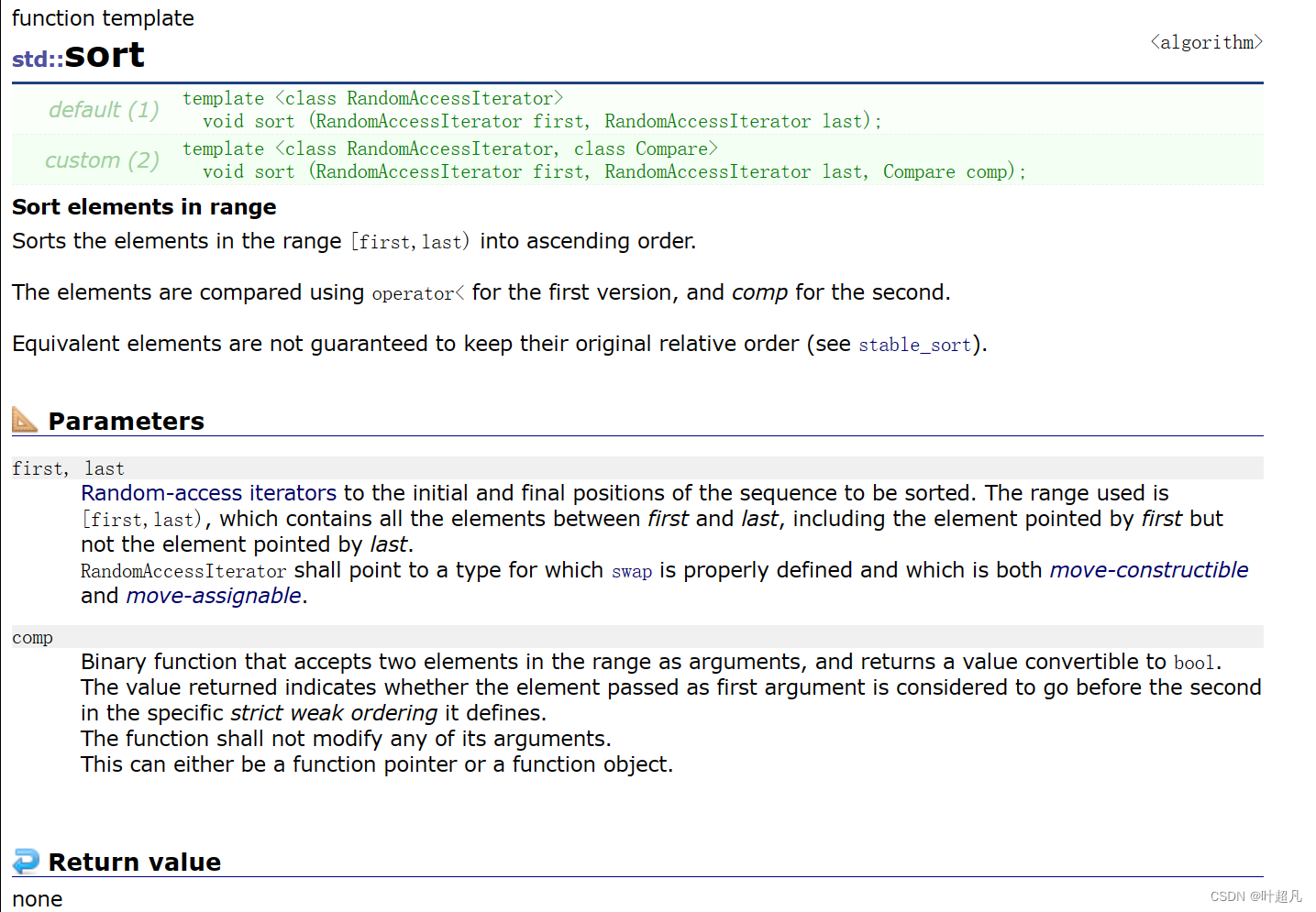Click 'RandomAccessIterator' in the parameters description

pos(183,571)
